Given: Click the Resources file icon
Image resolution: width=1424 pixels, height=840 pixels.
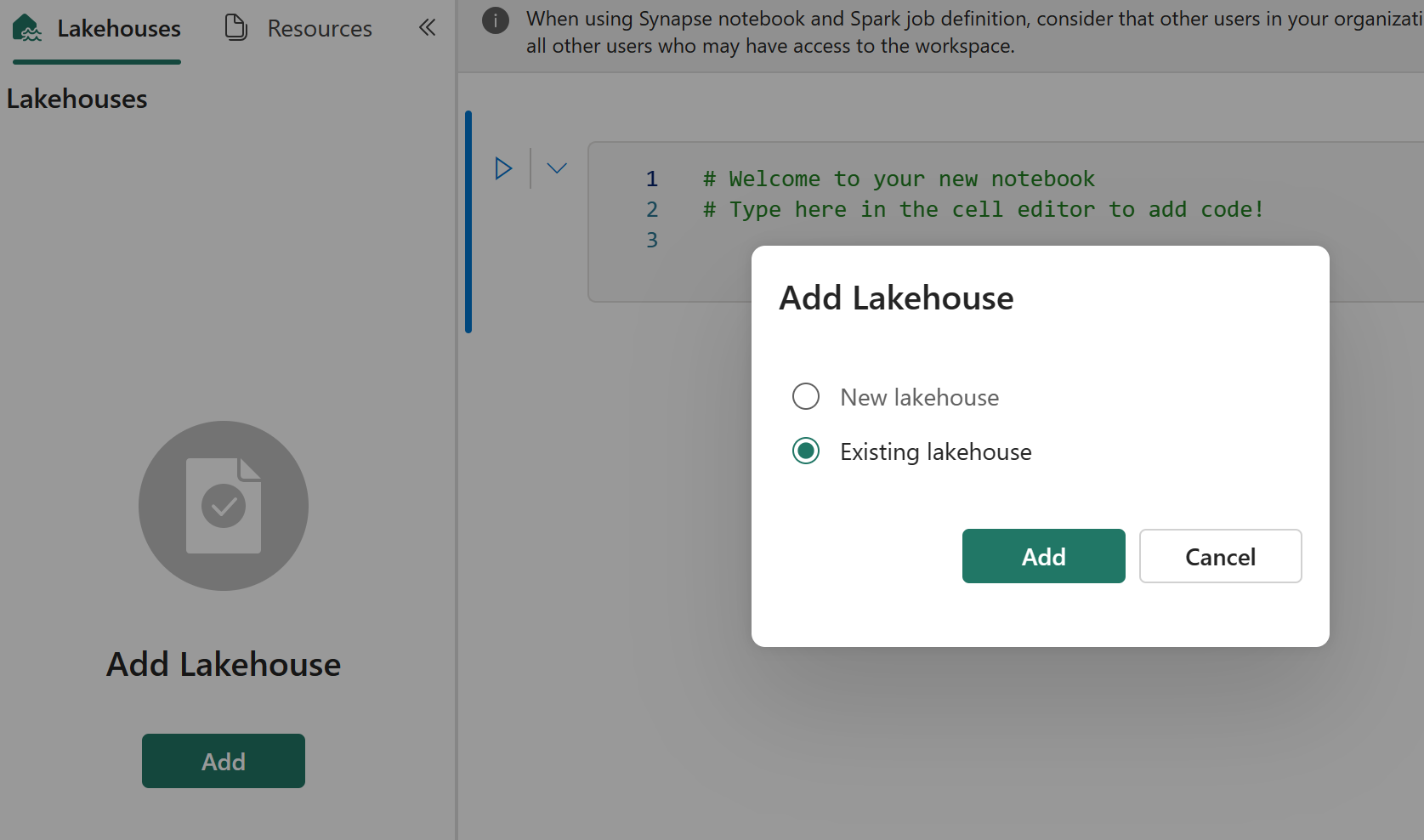Looking at the screenshot, I should click(235, 27).
